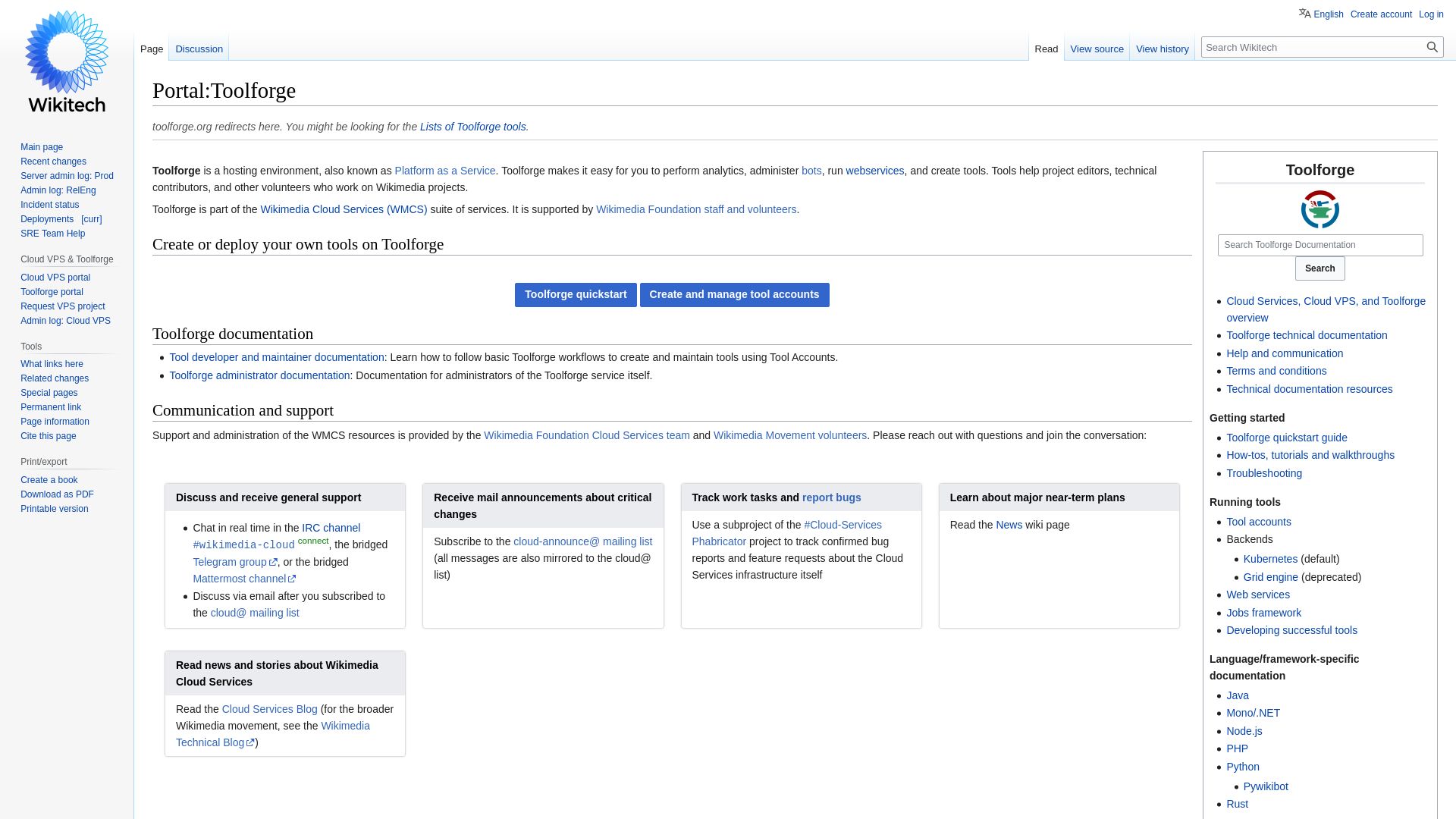Open Tool developer and maintainer documentation

point(277,357)
